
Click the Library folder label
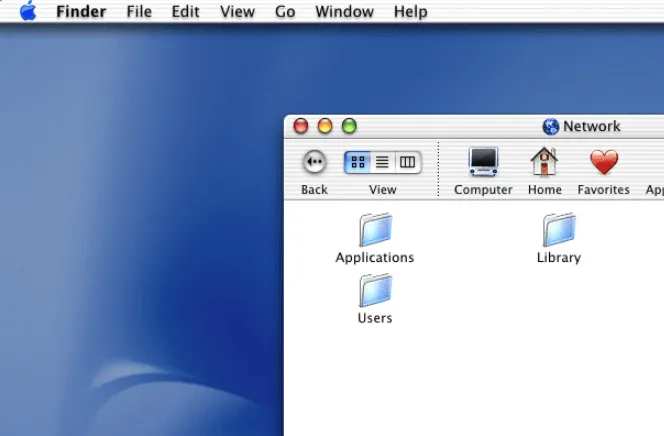[x=559, y=257]
